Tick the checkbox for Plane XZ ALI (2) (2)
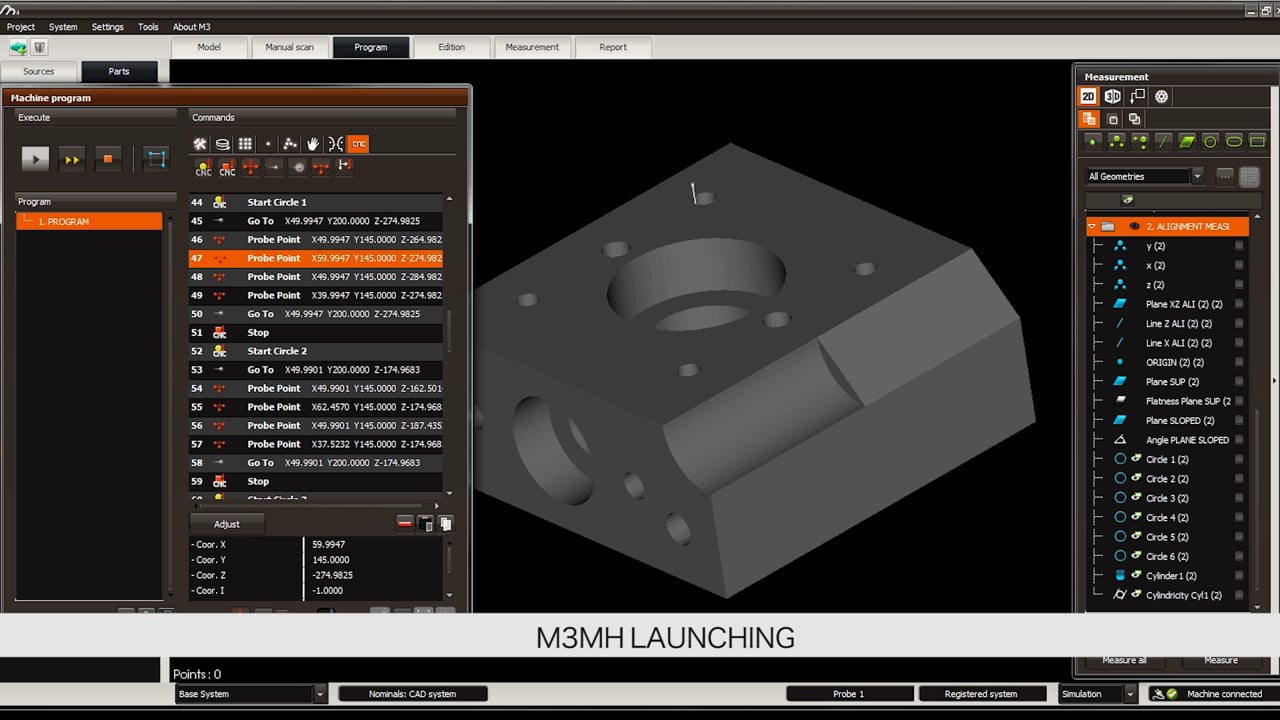 click(x=1239, y=304)
